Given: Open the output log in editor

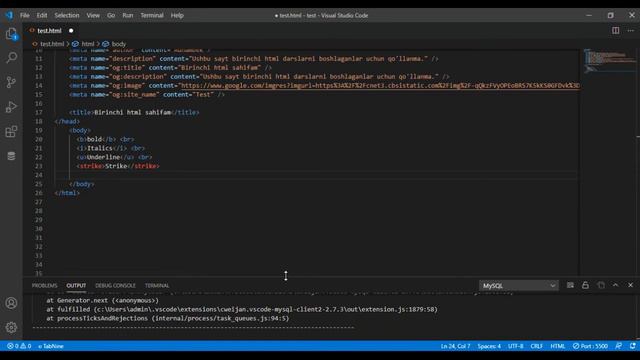Looking at the screenshot, I should pyautogui.click(x=601, y=285).
